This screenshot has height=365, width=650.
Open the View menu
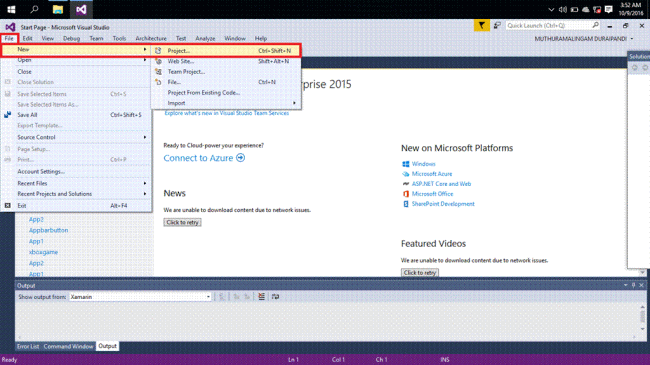(48, 38)
